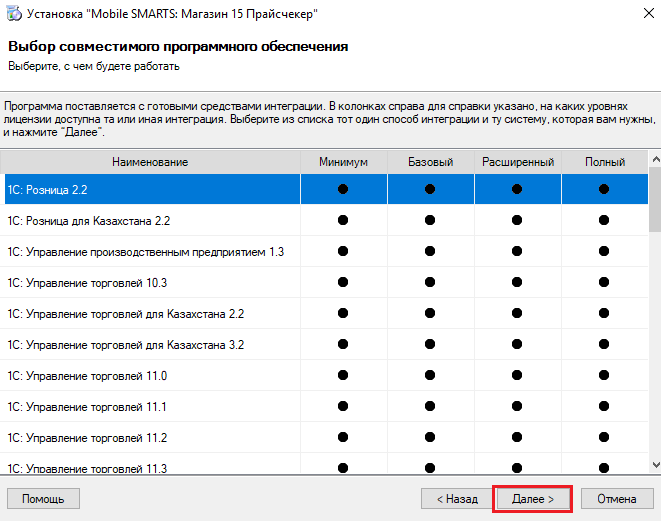661x521 pixels.
Task: Click the list scrollbar up arrow
Action: coord(656,159)
